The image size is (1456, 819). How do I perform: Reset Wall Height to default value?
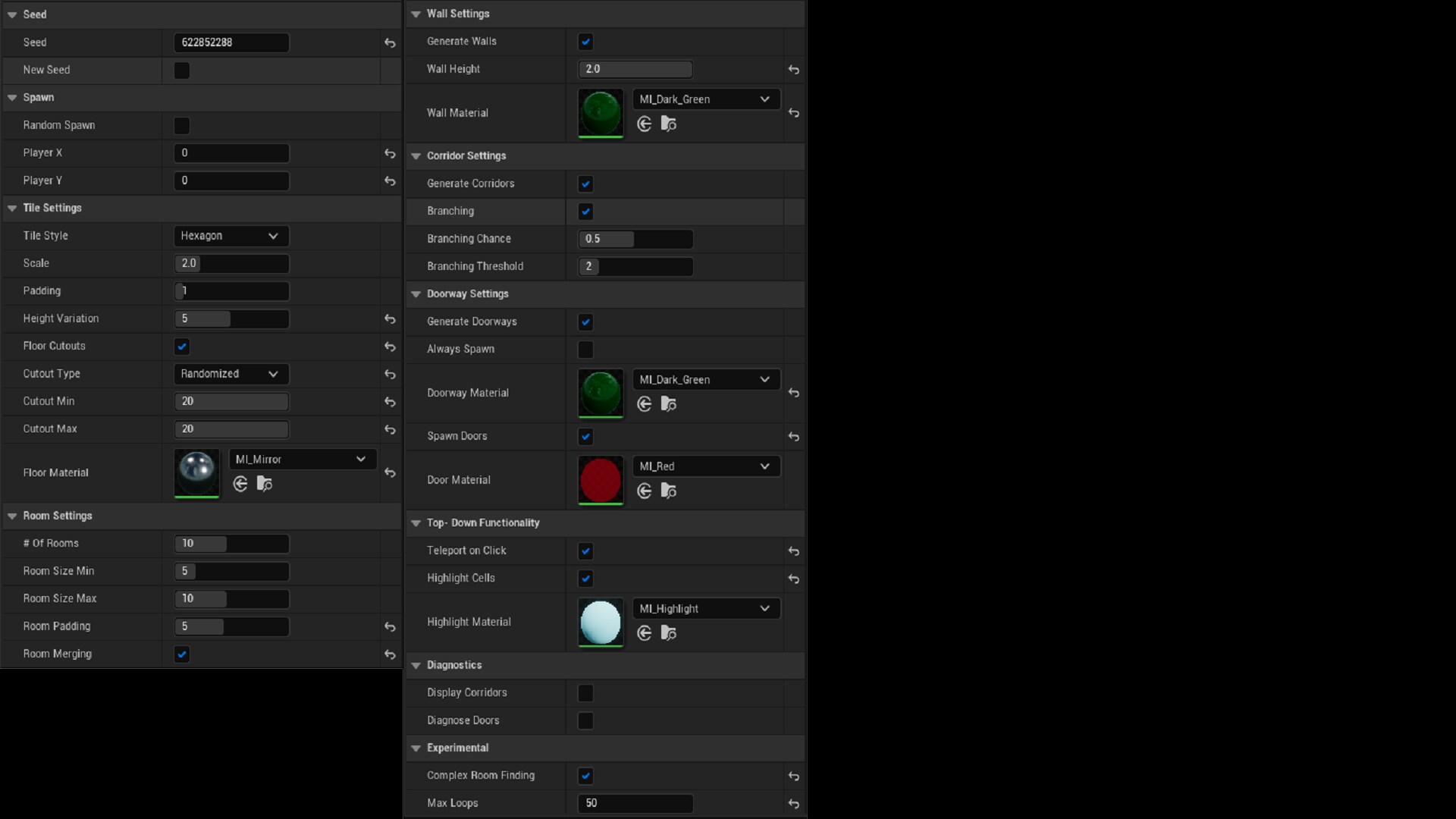[x=794, y=69]
